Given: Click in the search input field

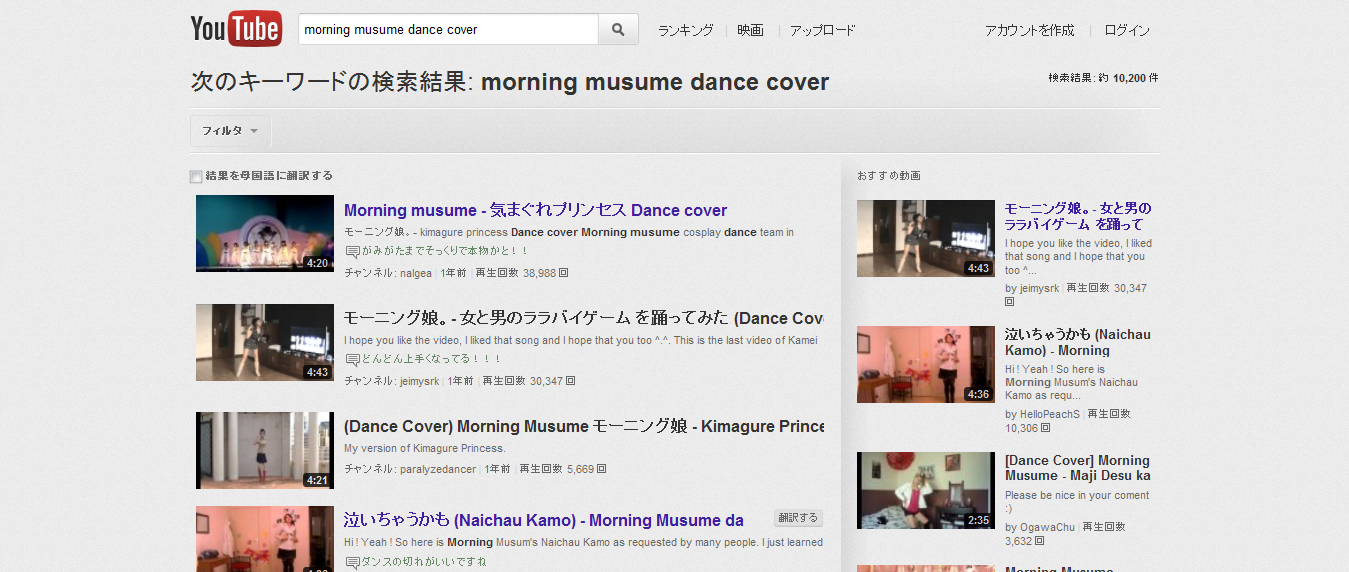Looking at the screenshot, I should coord(448,30).
